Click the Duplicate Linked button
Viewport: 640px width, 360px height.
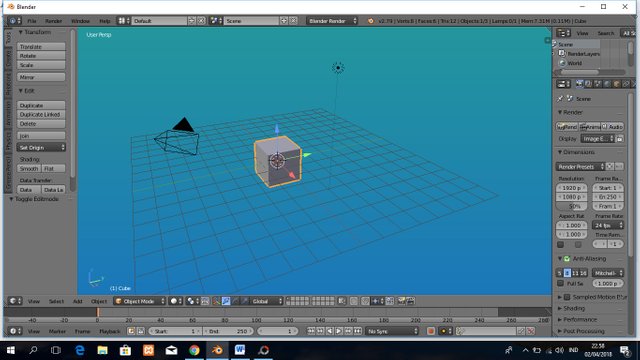(x=41, y=115)
